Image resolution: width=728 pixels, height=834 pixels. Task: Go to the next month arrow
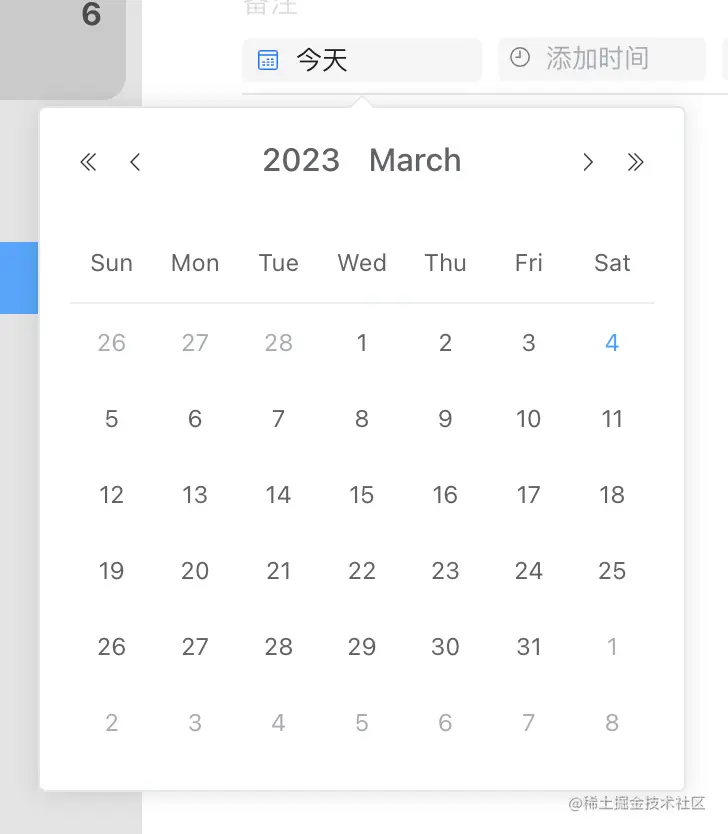click(588, 162)
